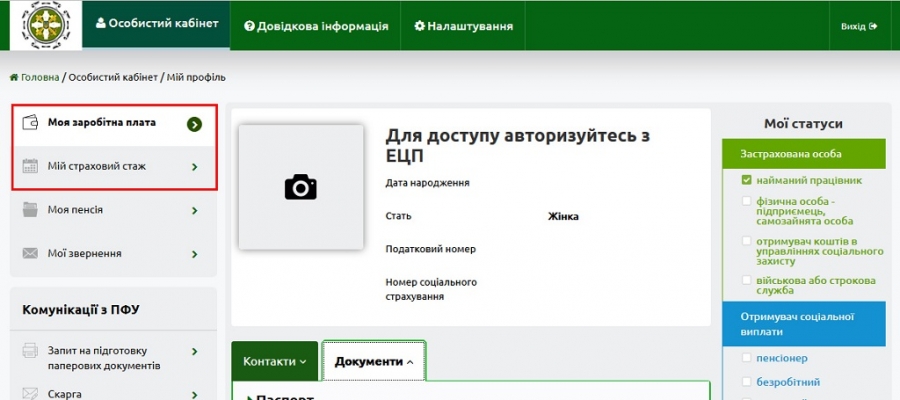Check the отримувач коштів в управліннях checkbox
The image size is (900, 400).
point(746,241)
